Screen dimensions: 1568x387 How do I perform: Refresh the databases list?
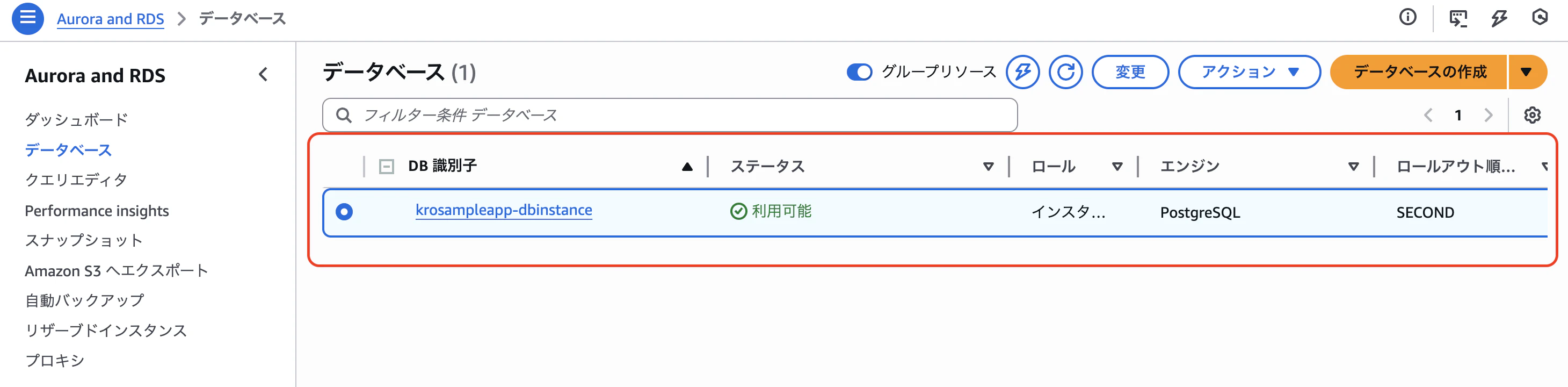pos(1066,72)
